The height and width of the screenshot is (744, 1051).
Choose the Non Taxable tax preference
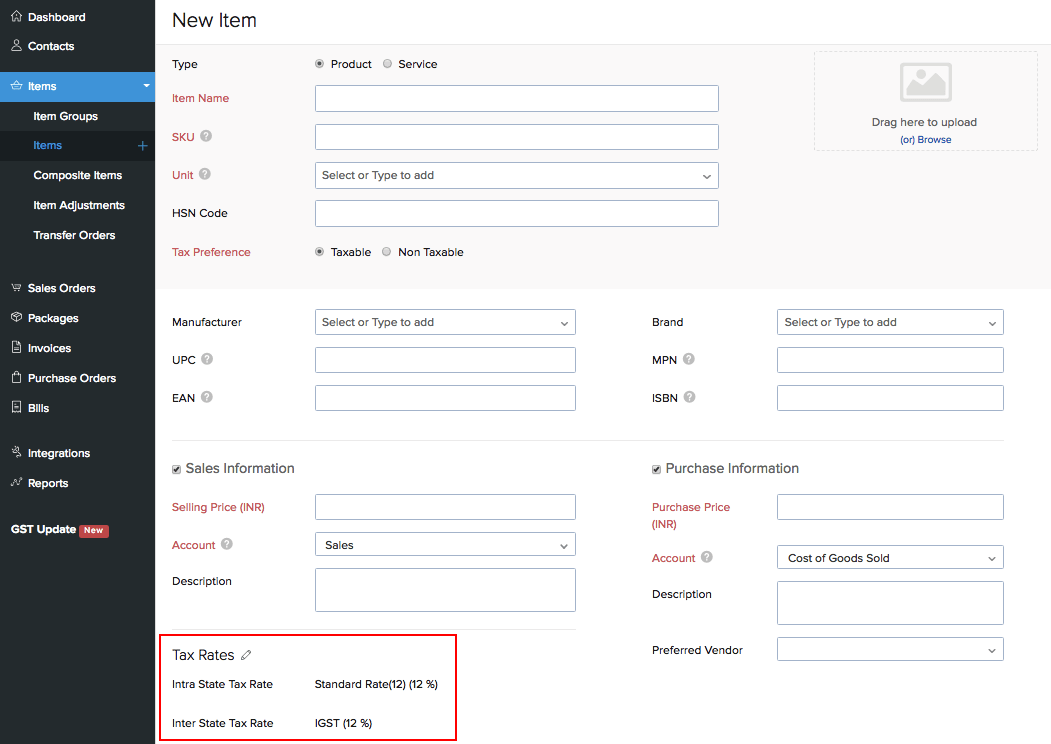387,252
